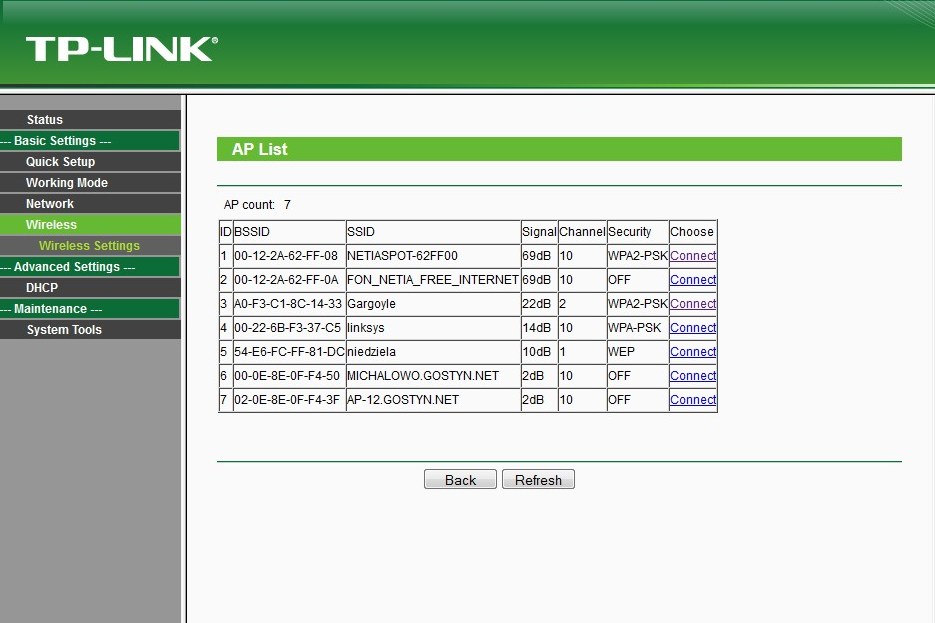This screenshot has width=935, height=623.
Task: Connect to AP-12.GOSTYN.NET network
Action: [x=693, y=400]
